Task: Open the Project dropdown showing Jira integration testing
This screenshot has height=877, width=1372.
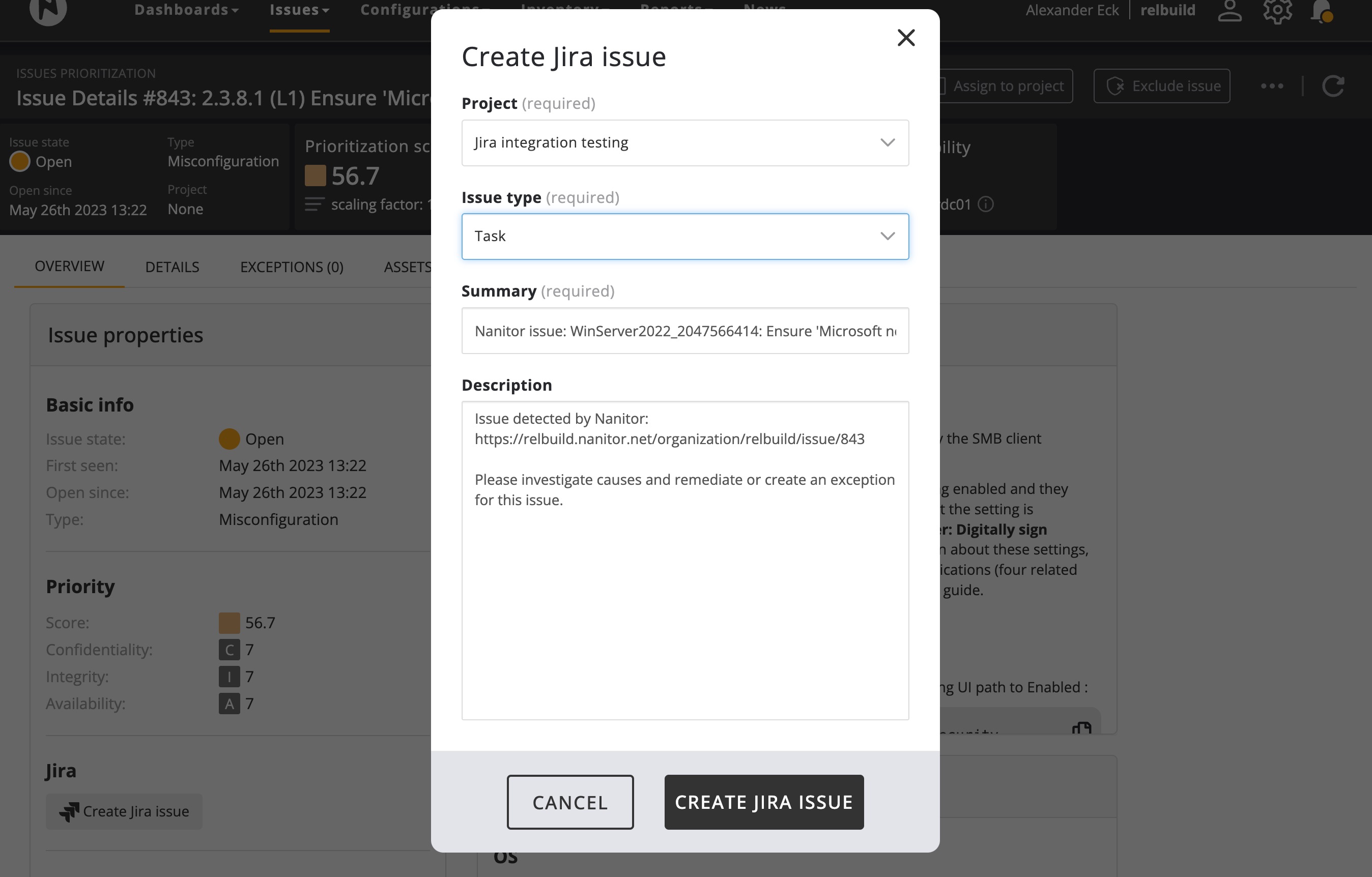Action: pos(685,142)
